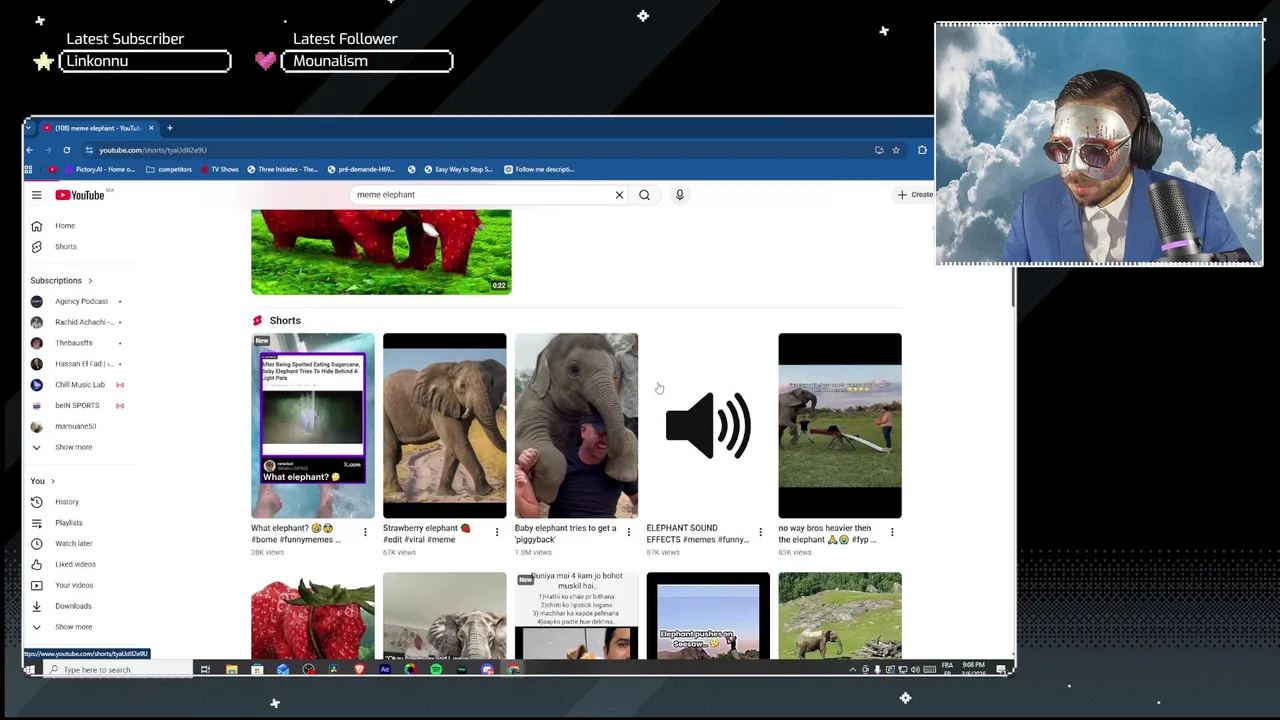Bookmark this page with the star
Image resolution: width=1280 pixels, height=720 pixels.
coord(896,150)
